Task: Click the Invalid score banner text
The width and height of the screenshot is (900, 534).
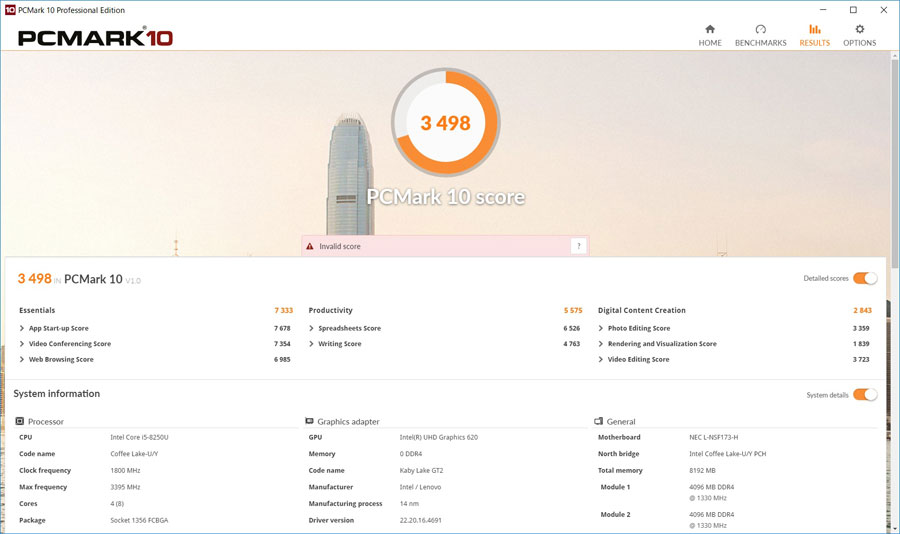Action: (x=340, y=246)
